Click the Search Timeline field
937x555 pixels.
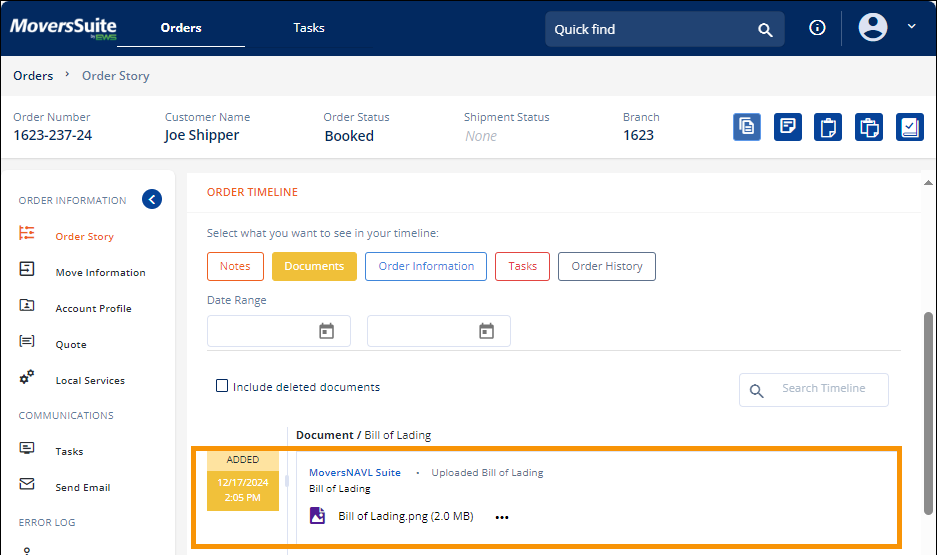[813, 390]
